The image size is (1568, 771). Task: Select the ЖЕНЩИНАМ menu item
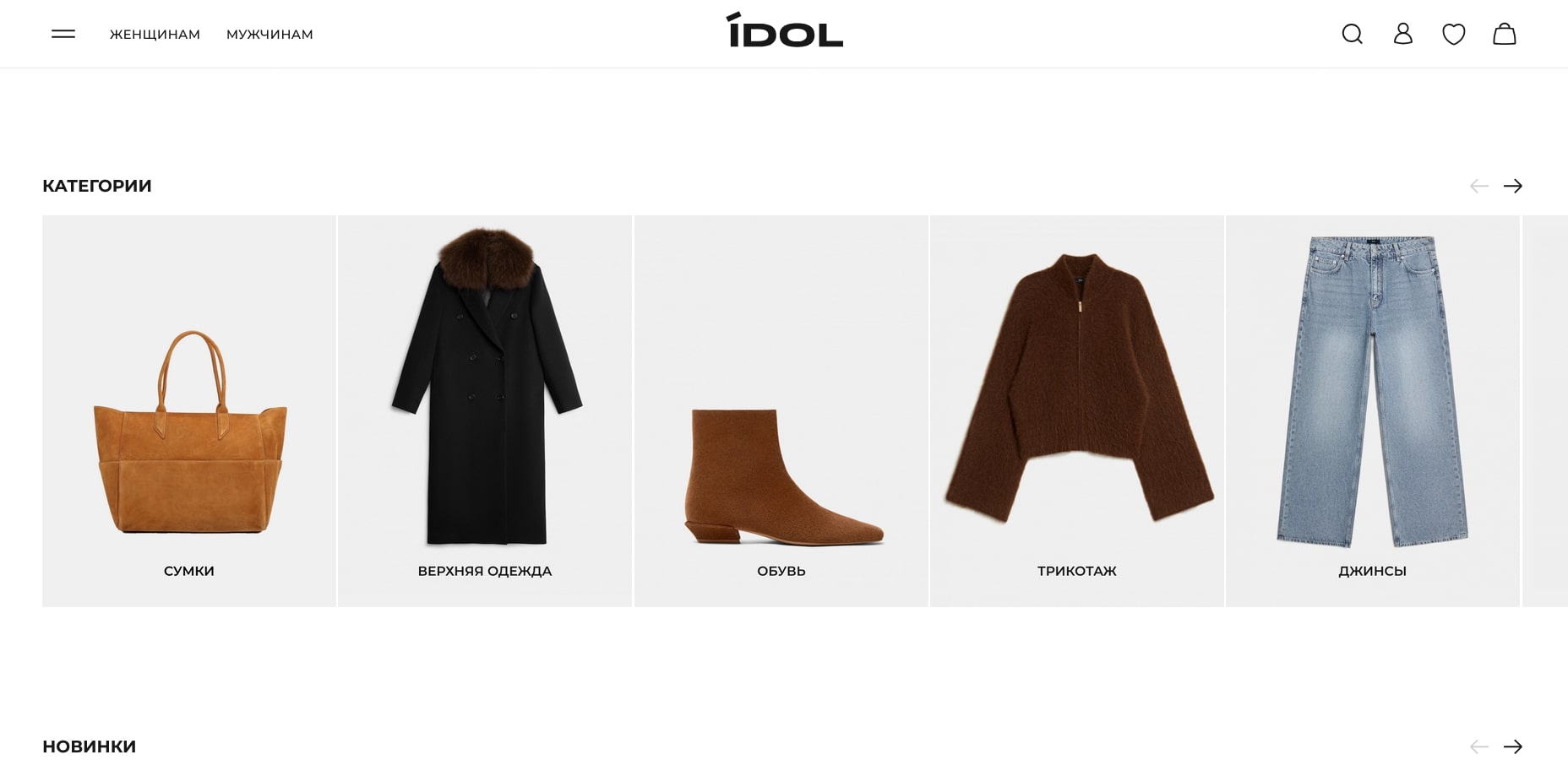[x=155, y=35]
